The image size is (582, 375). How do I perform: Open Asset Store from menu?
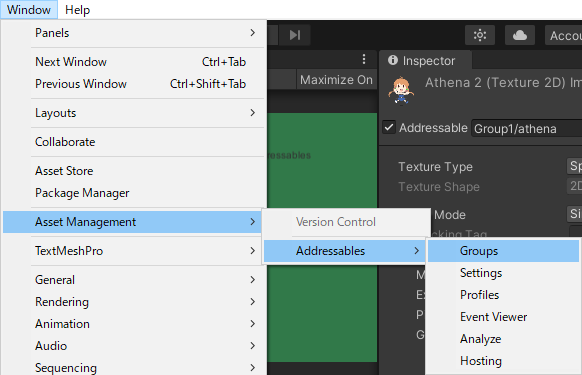click(x=135, y=171)
